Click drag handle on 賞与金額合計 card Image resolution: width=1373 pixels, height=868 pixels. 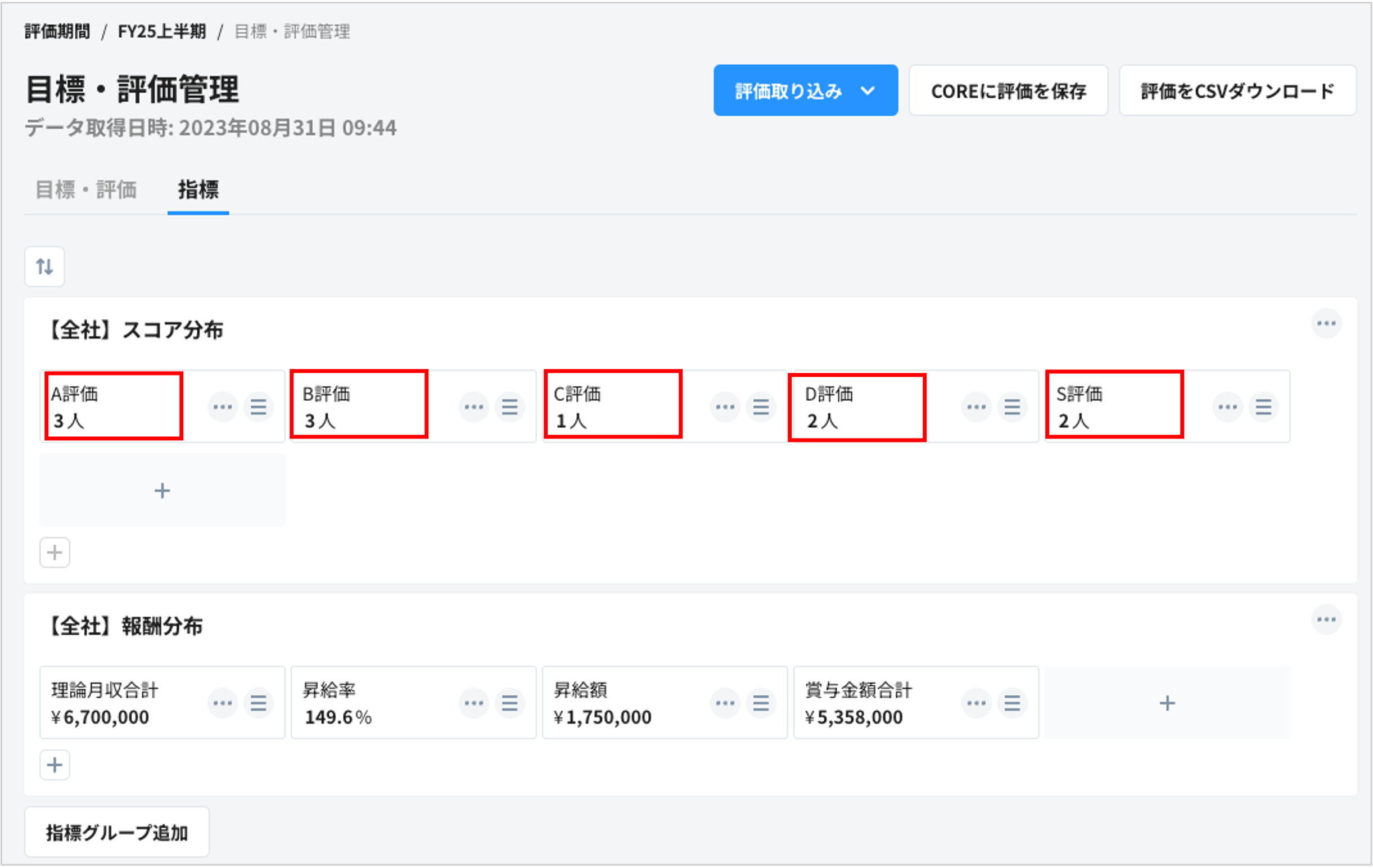coord(1012,703)
